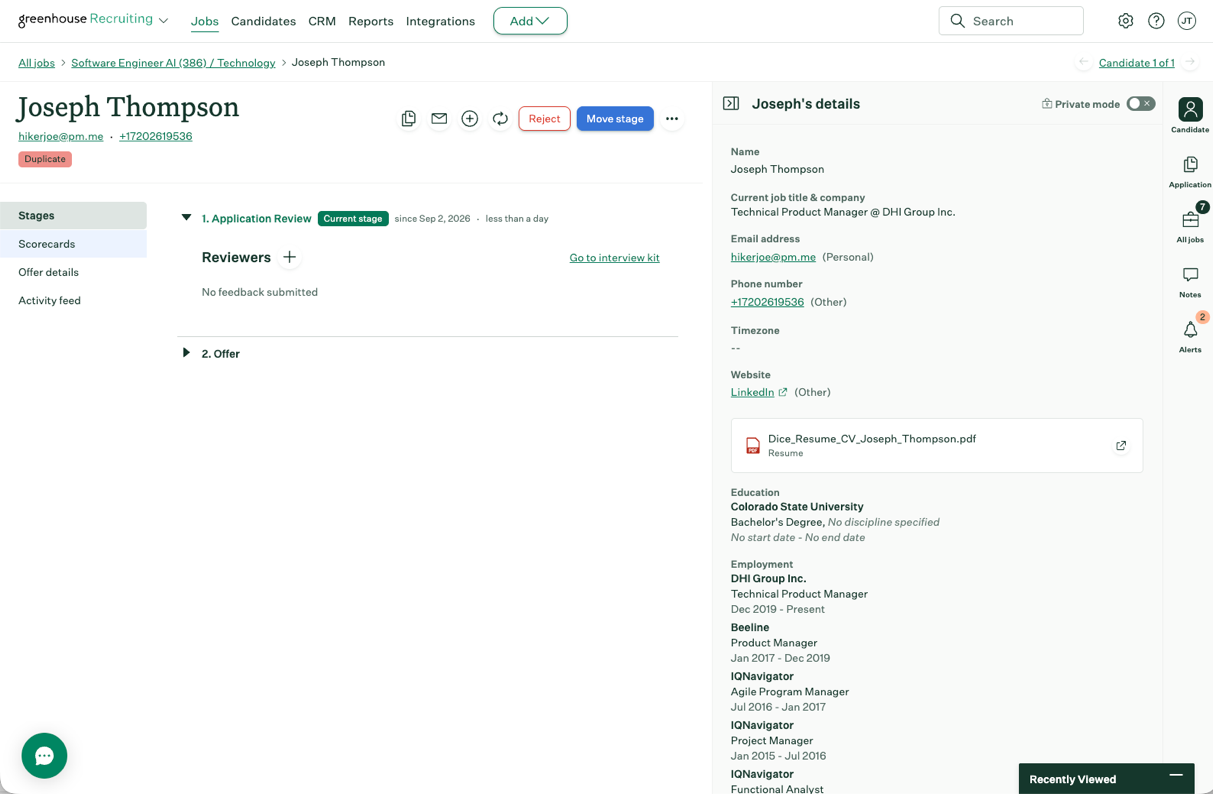Click the Search input field
This screenshot has height=794, width=1213.
click(1011, 21)
